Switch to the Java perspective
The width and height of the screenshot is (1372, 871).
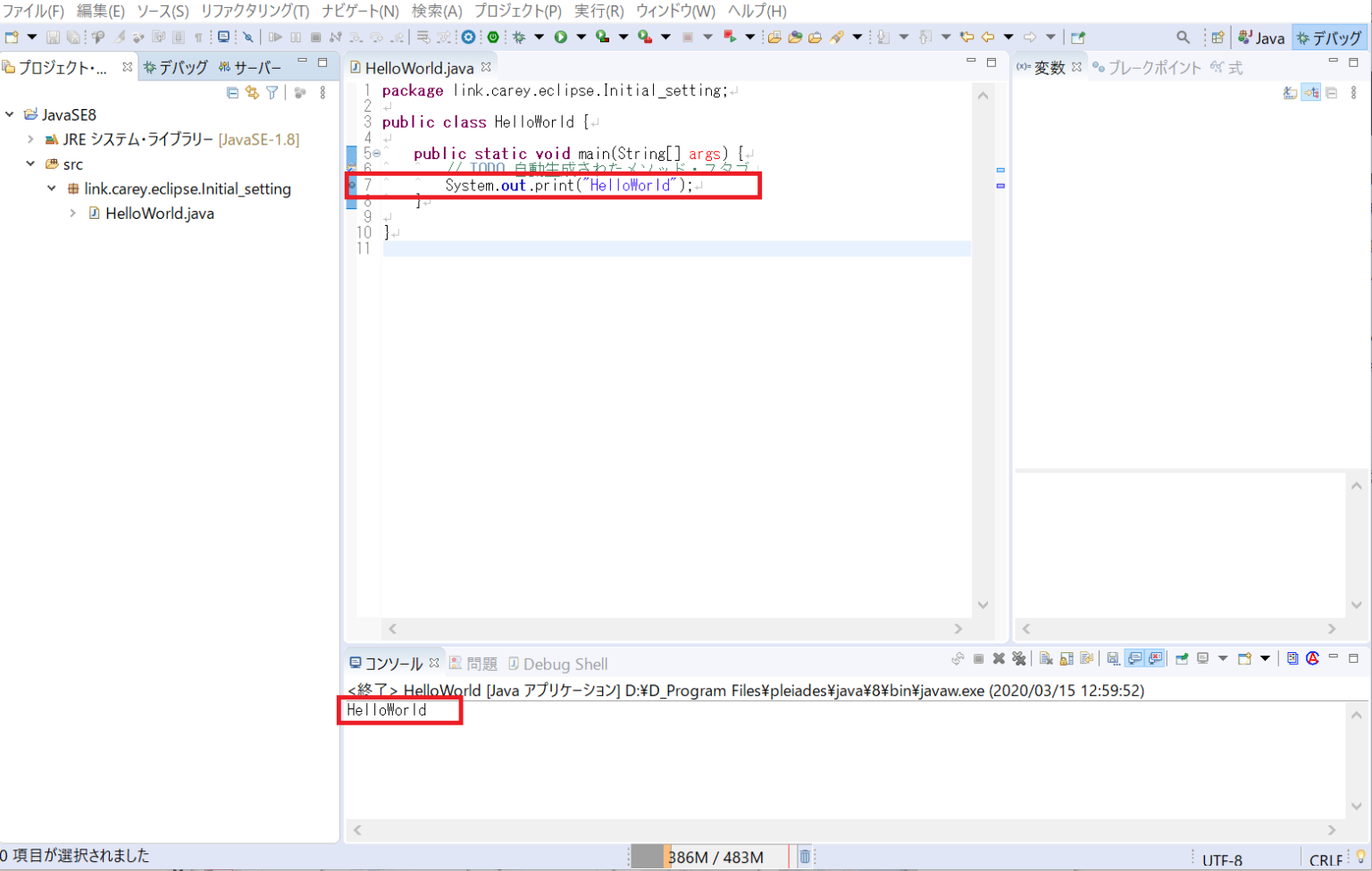point(1261,38)
